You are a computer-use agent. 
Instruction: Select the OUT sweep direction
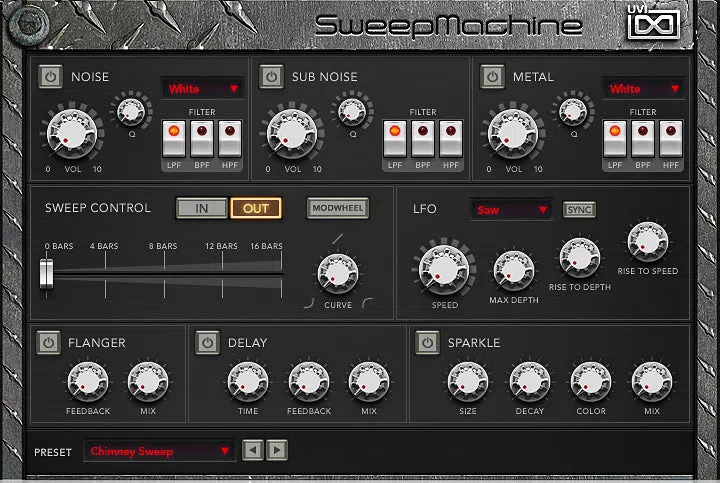point(256,208)
